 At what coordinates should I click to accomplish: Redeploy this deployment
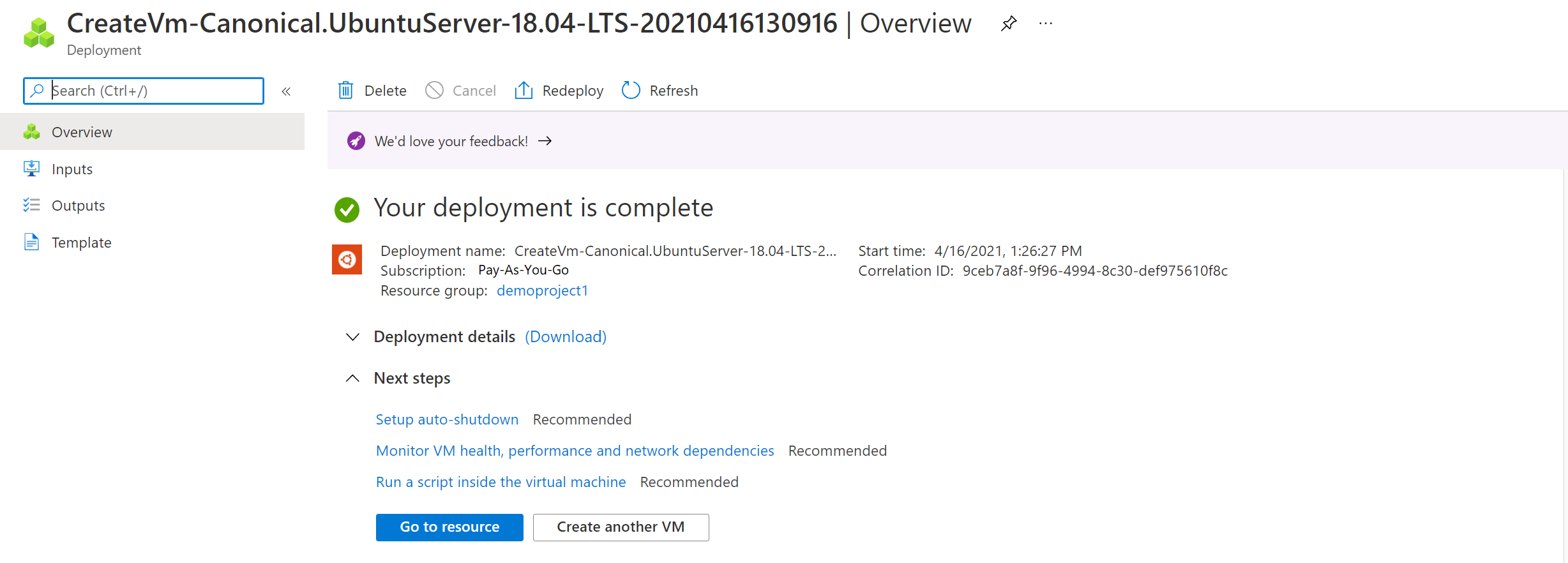tap(559, 91)
